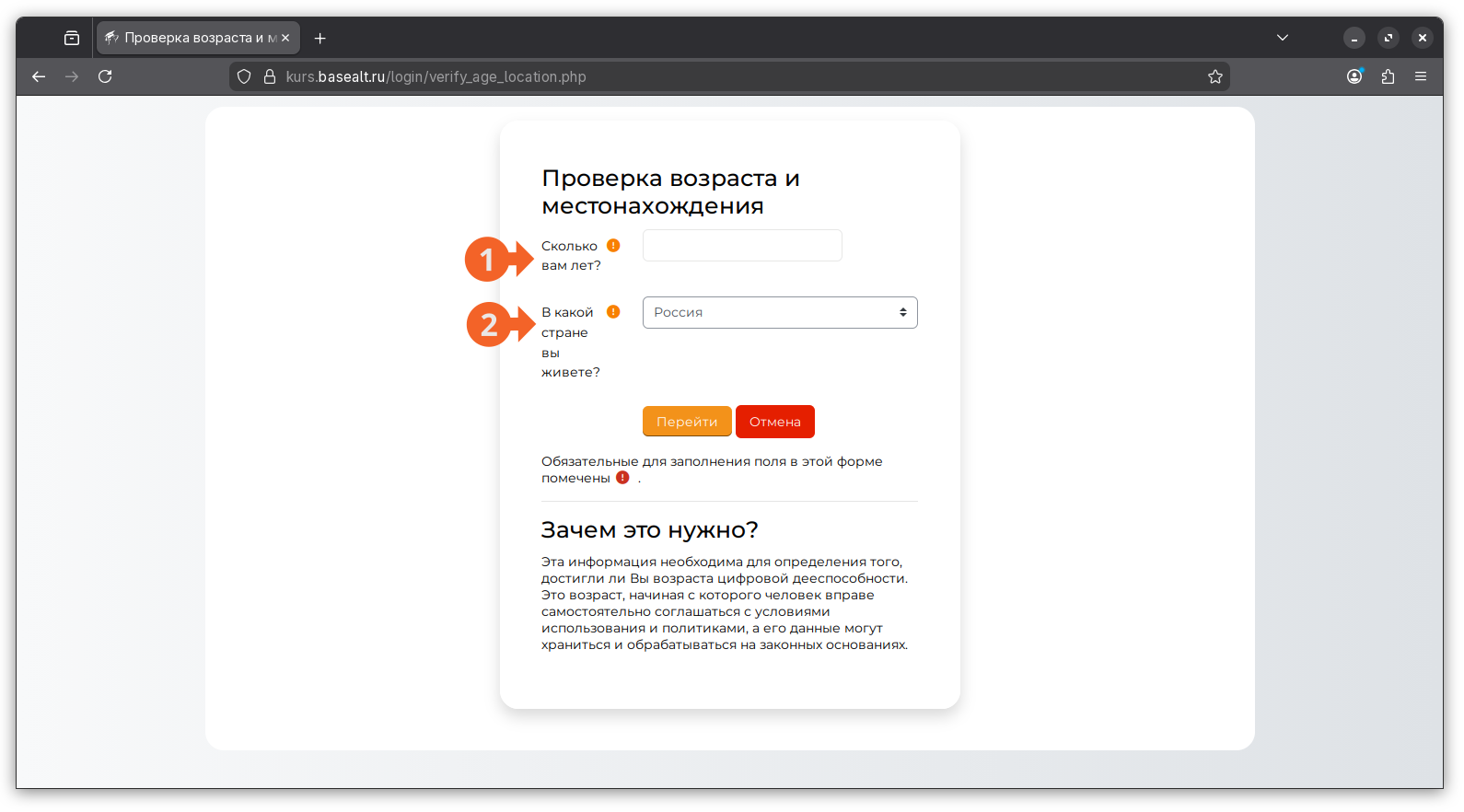The image size is (1464, 812).
Task: Bookmark this page with the star icon
Action: (1214, 76)
